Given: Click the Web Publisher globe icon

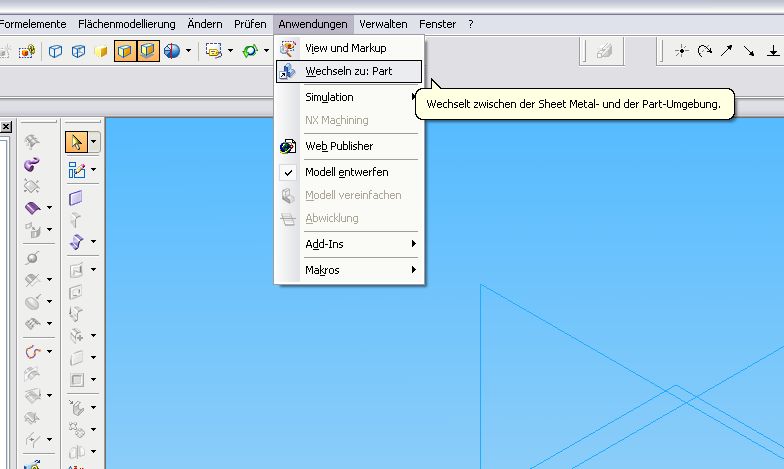Looking at the screenshot, I should pos(288,146).
